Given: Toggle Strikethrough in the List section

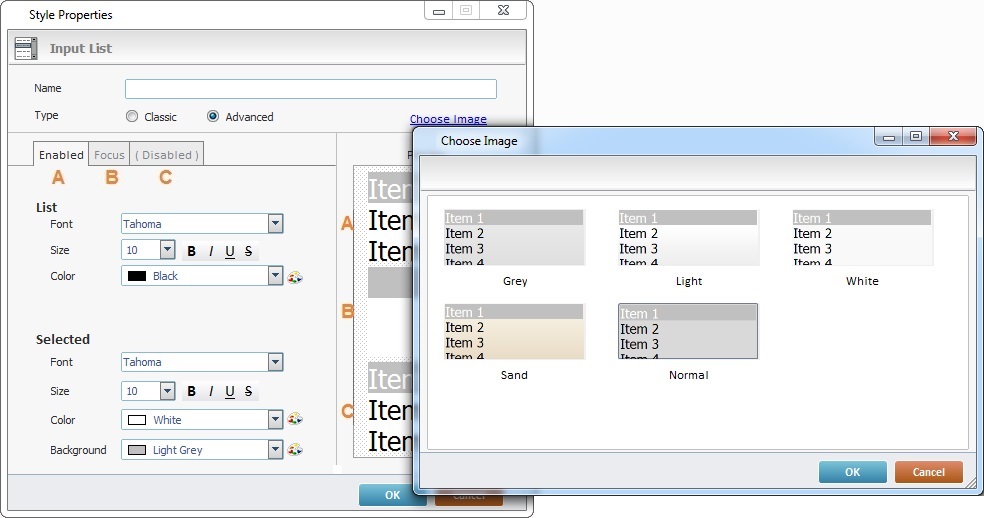Looking at the screenshot, I should tap(248, 251).
